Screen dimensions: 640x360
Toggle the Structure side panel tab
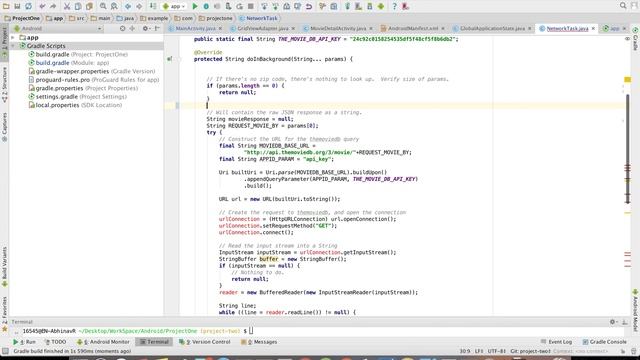point(4,85)
